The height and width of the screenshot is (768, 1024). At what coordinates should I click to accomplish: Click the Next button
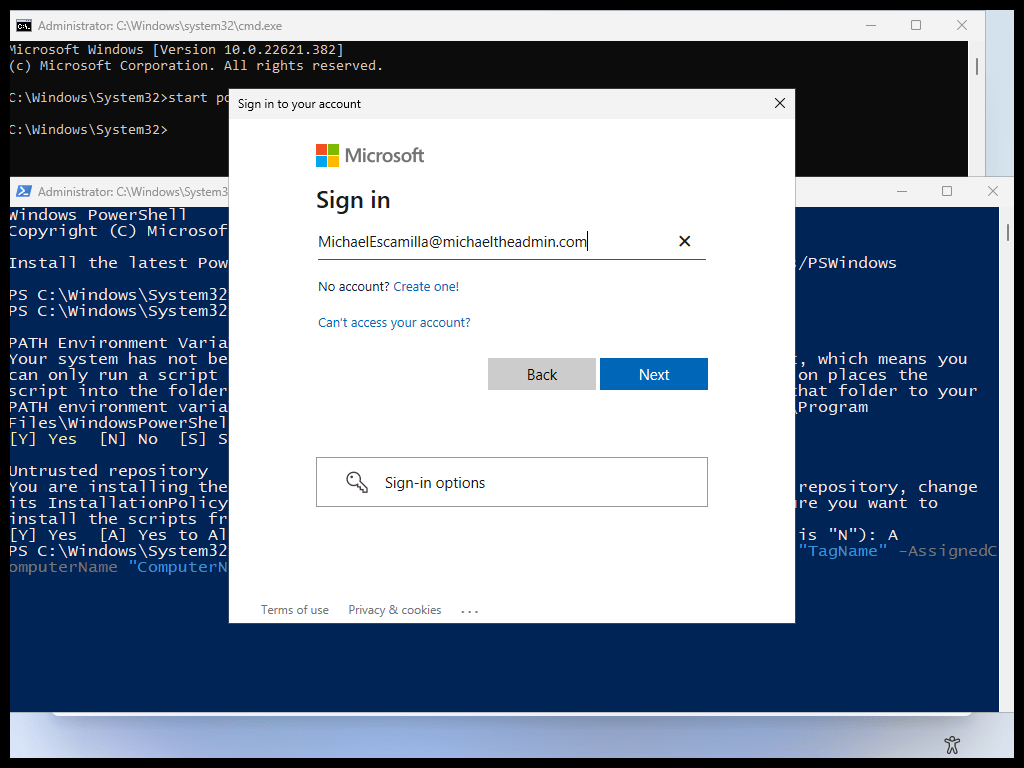point(653,374)
